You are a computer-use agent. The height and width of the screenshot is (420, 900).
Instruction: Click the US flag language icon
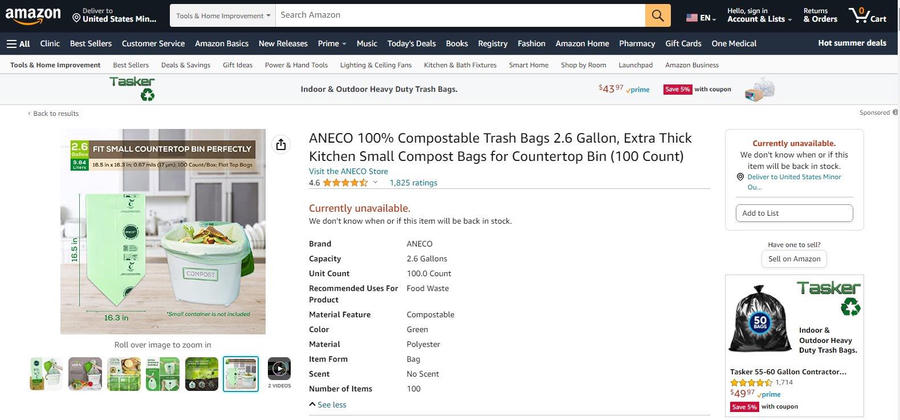692,17
